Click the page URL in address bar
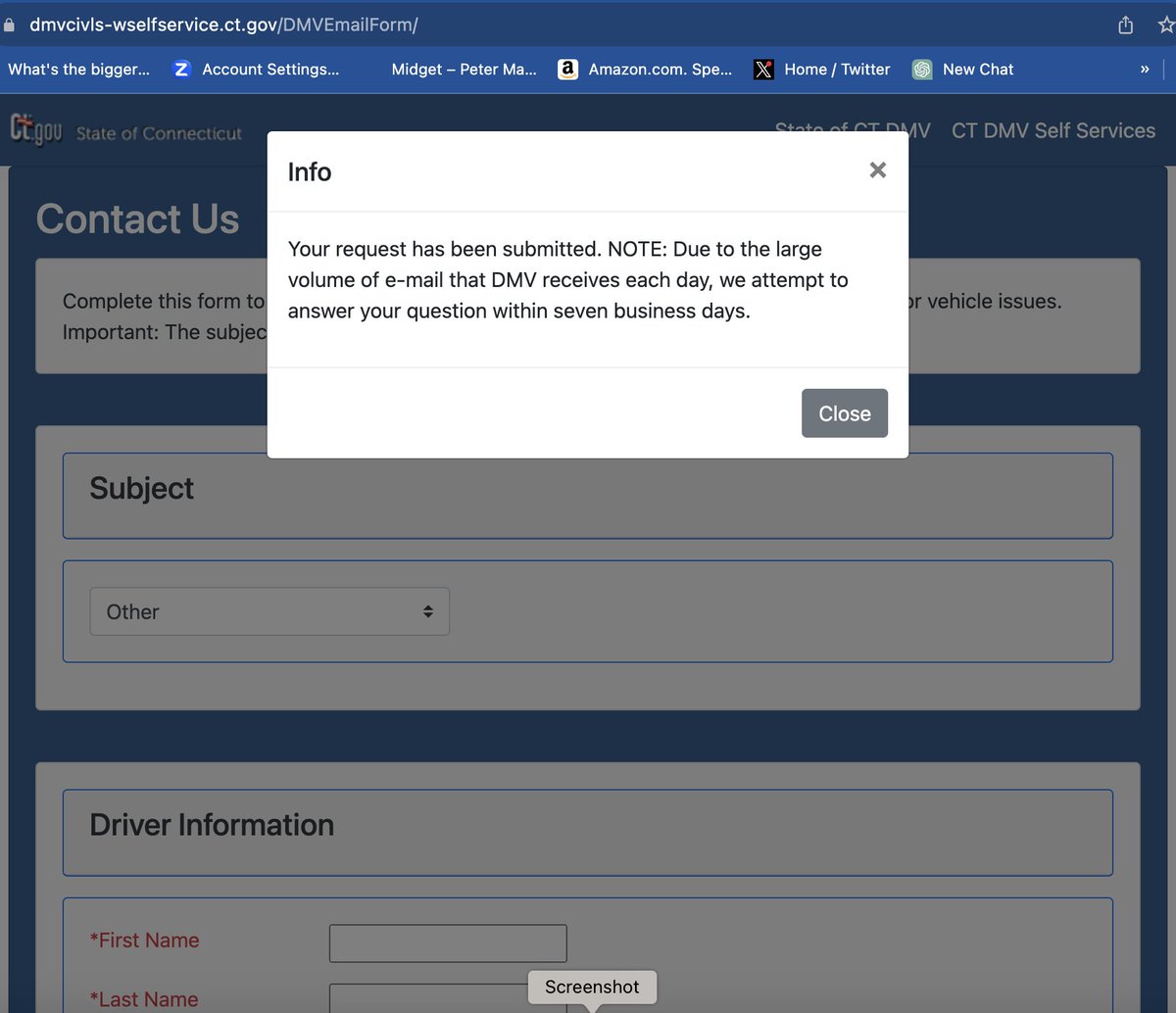 [x=223, y=25]
